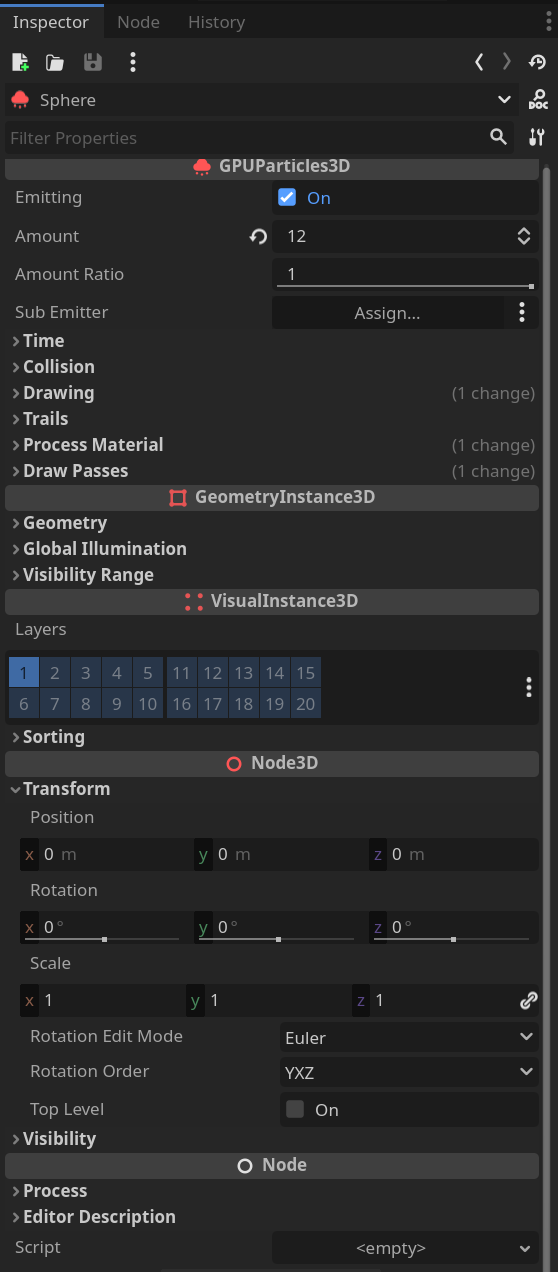Create a new resource icon
558x1272 pixels.
click(x=20, y=62)
